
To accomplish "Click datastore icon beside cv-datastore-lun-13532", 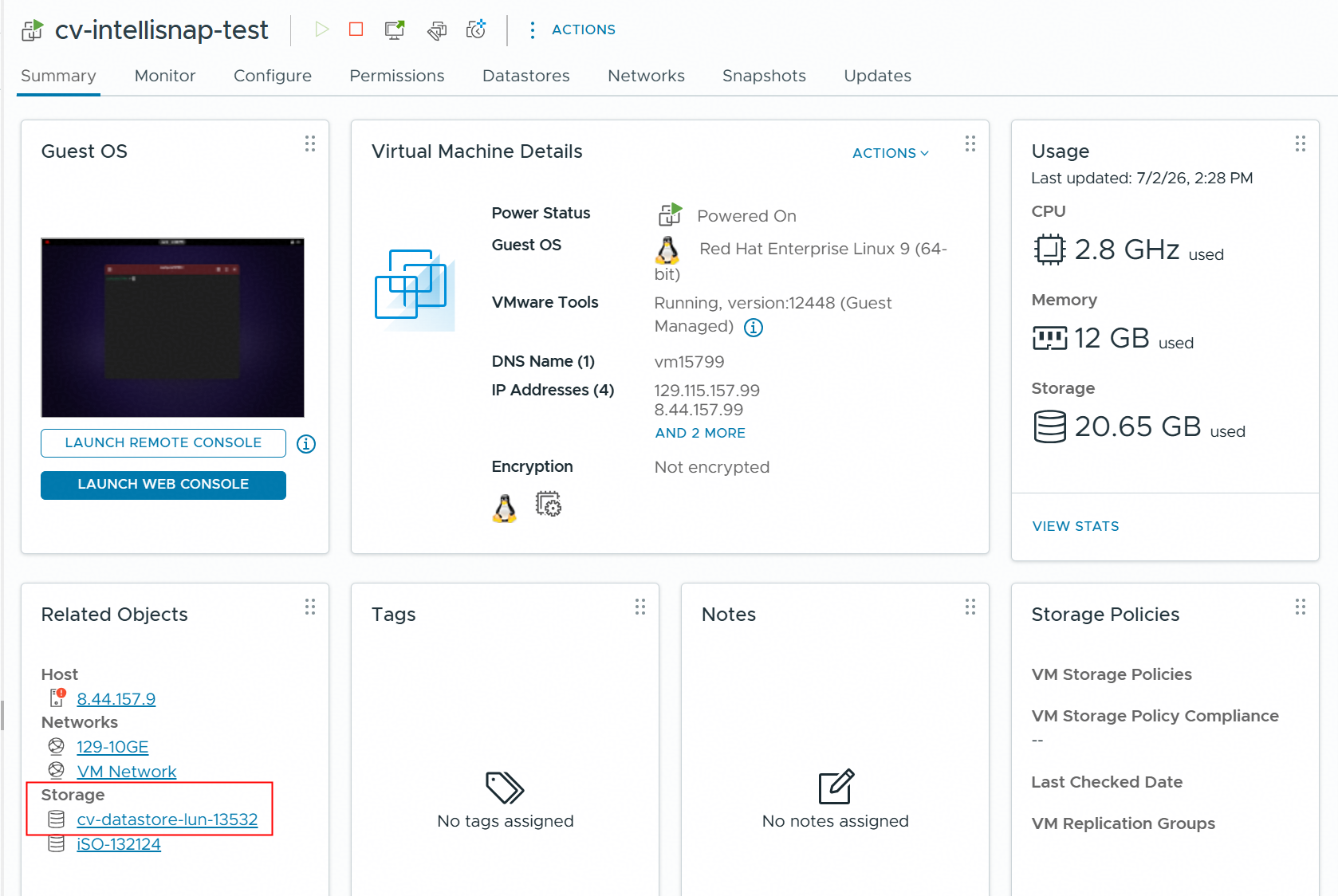I will click(x=56, y=819).
